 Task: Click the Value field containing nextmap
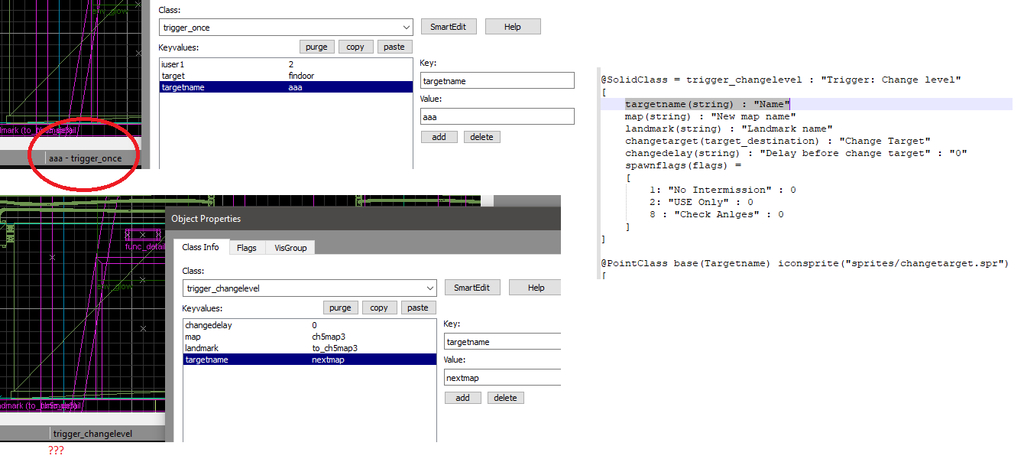(502, 378)
